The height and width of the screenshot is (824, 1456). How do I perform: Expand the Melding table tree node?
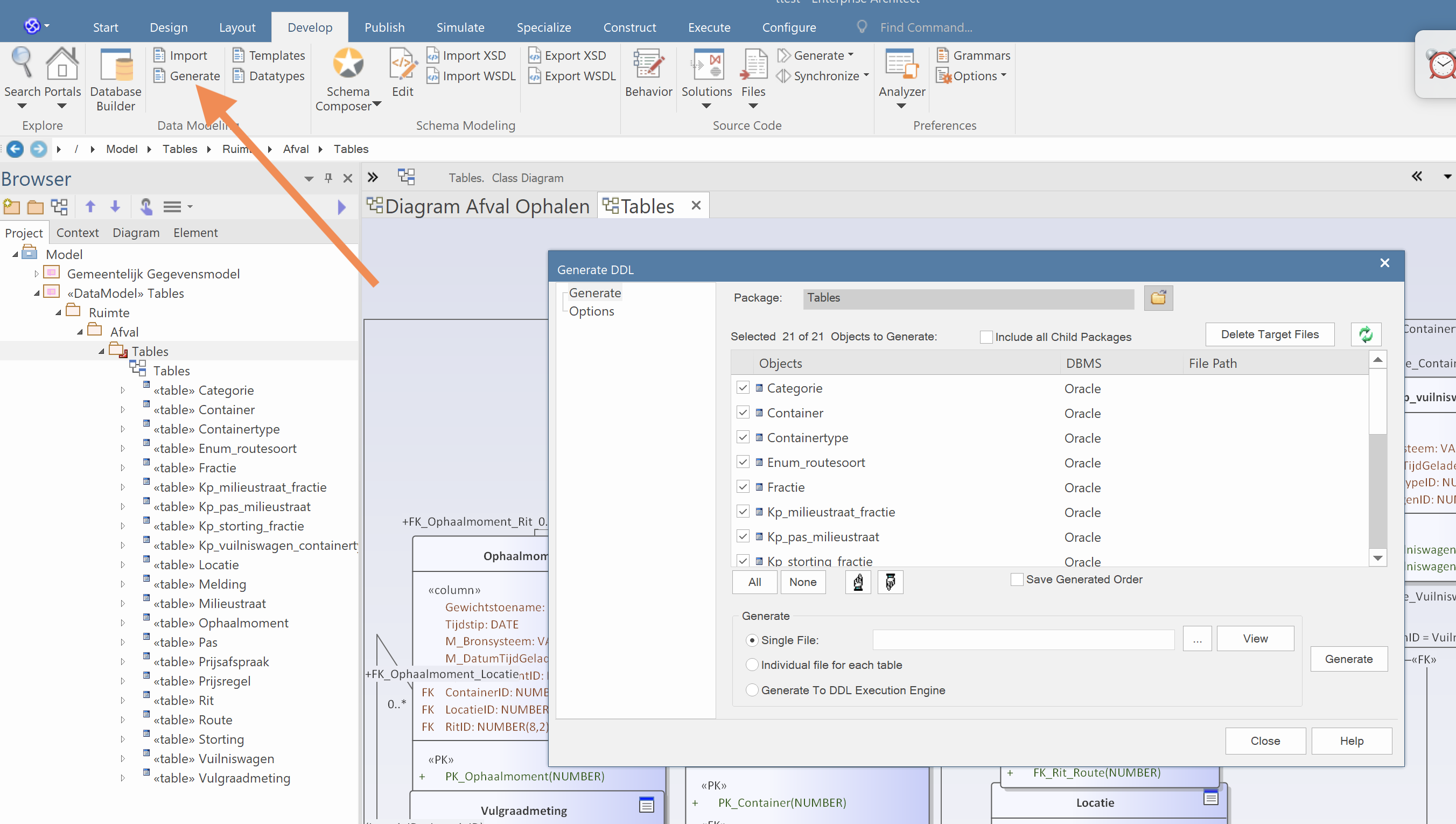(x=123, y=584)
